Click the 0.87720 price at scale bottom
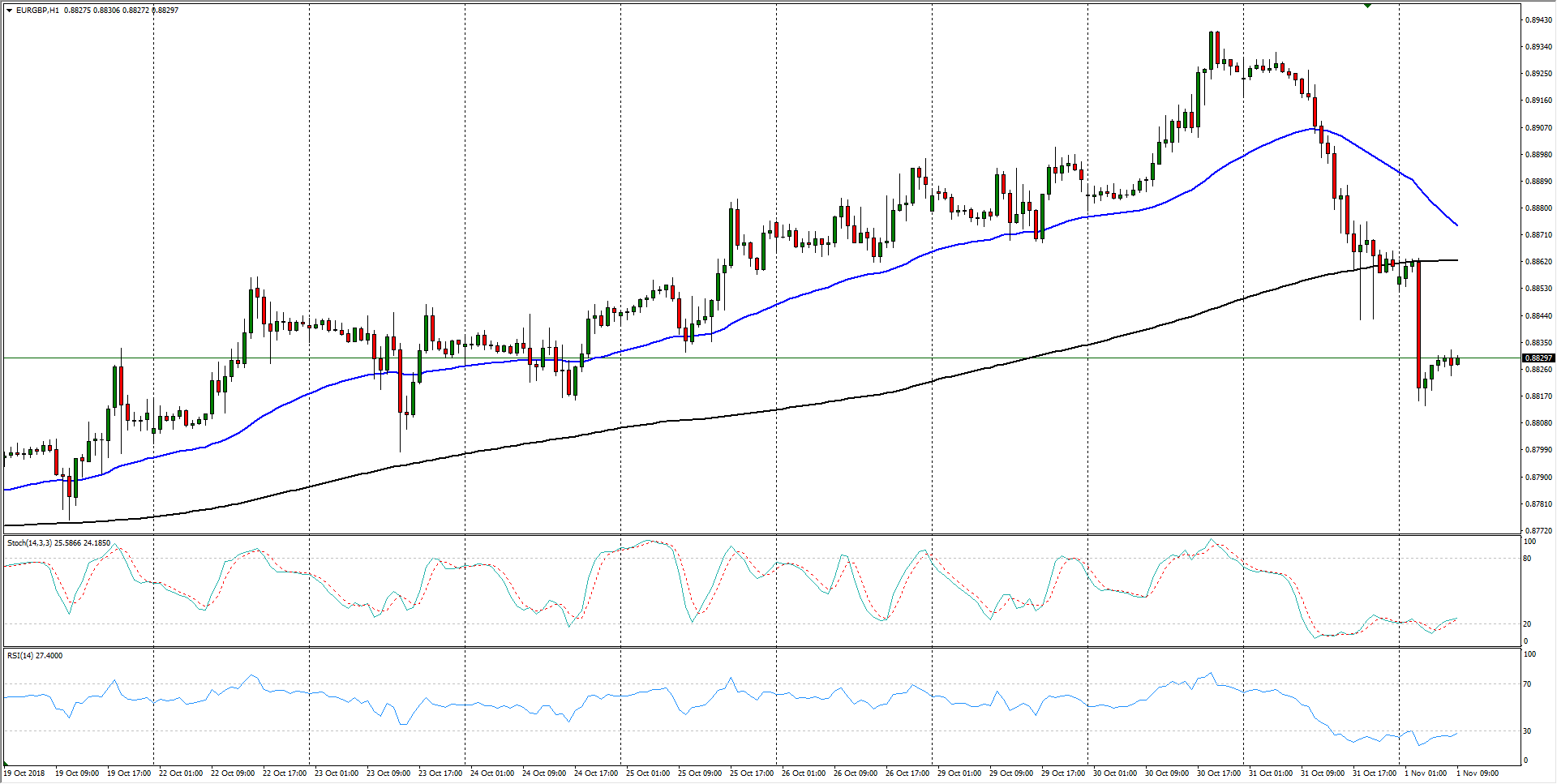Screen dimensions: 1557x784 [x=1538, y=530]
